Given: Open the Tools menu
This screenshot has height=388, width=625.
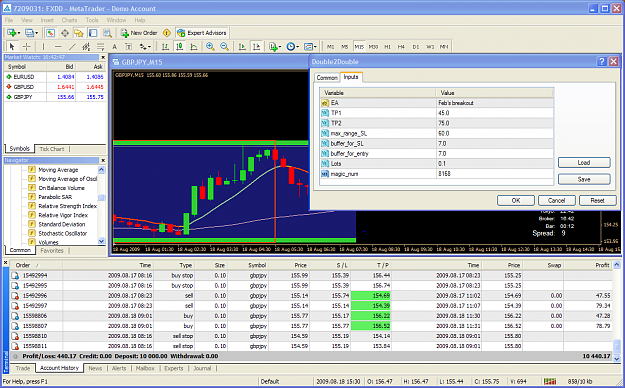Looking at the screenshot, I should [x=92, y=20].
